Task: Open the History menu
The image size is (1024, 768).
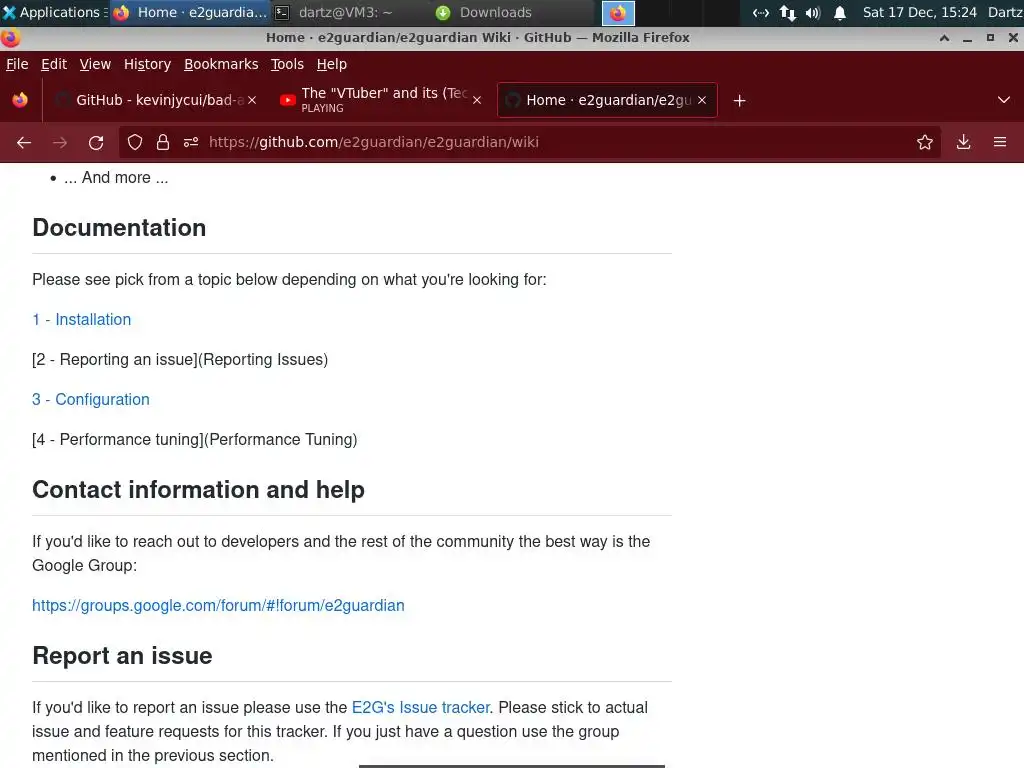Action: point(147,64)
